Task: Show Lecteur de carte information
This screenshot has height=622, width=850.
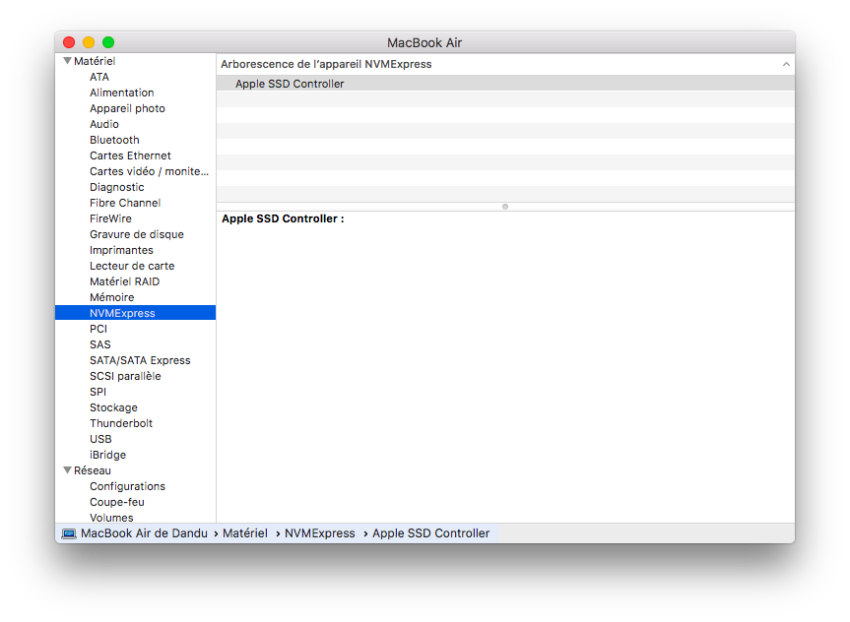Action: [x=132, y=266]
